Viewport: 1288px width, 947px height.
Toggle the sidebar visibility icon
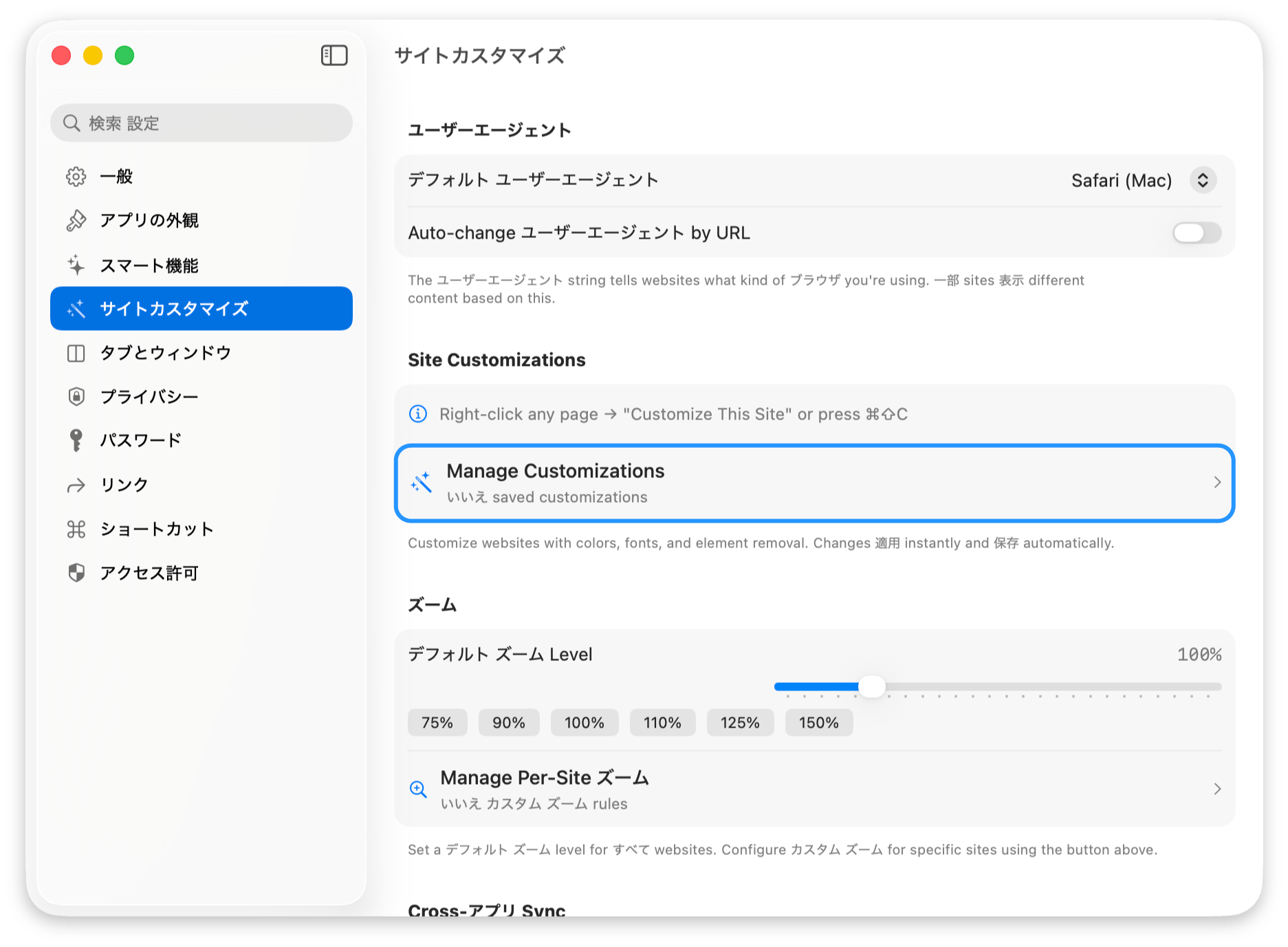[334, 56]
